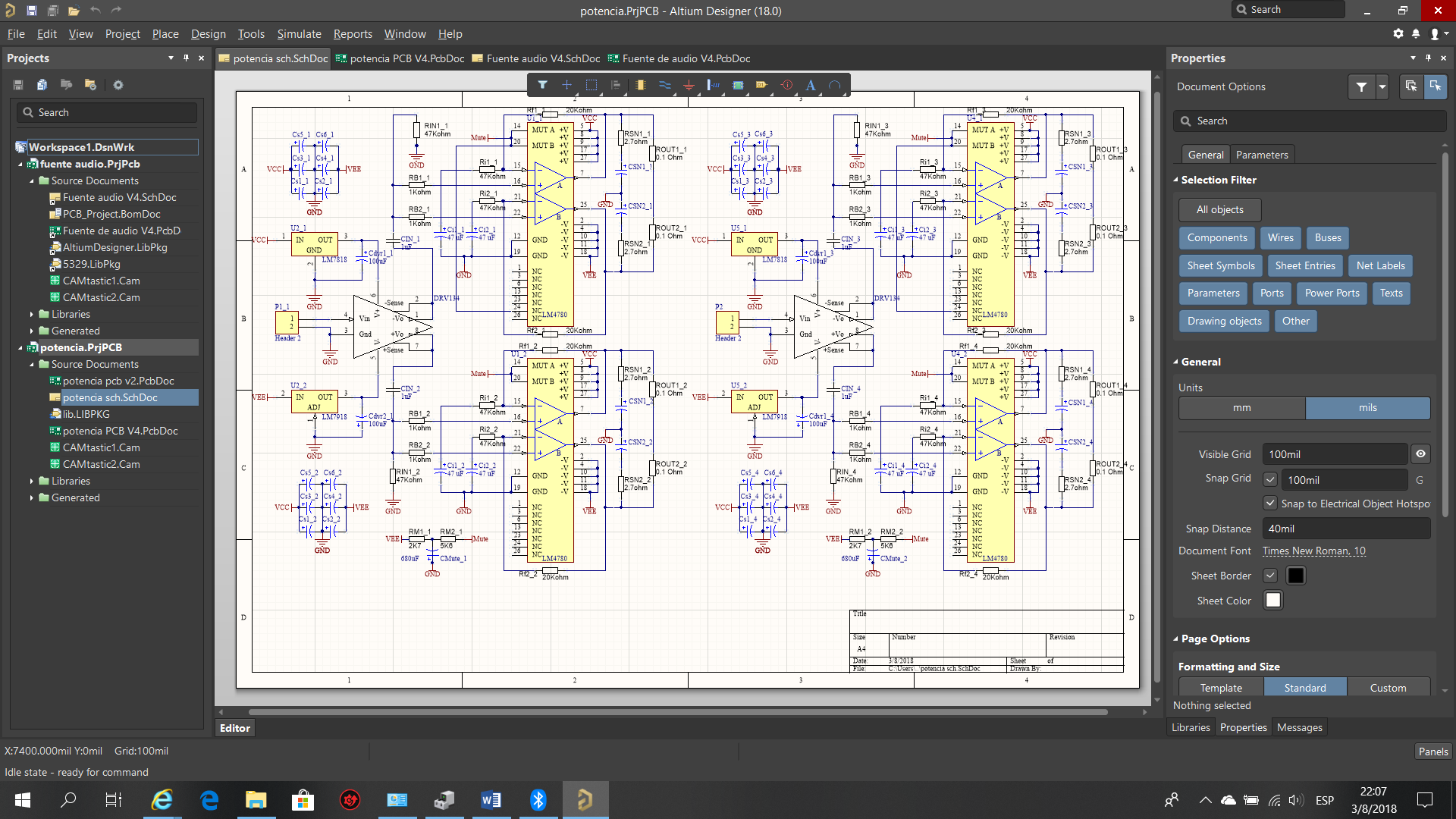Click the All objects filter button
The image size is (1456, 819).
tap(1219, 210)
